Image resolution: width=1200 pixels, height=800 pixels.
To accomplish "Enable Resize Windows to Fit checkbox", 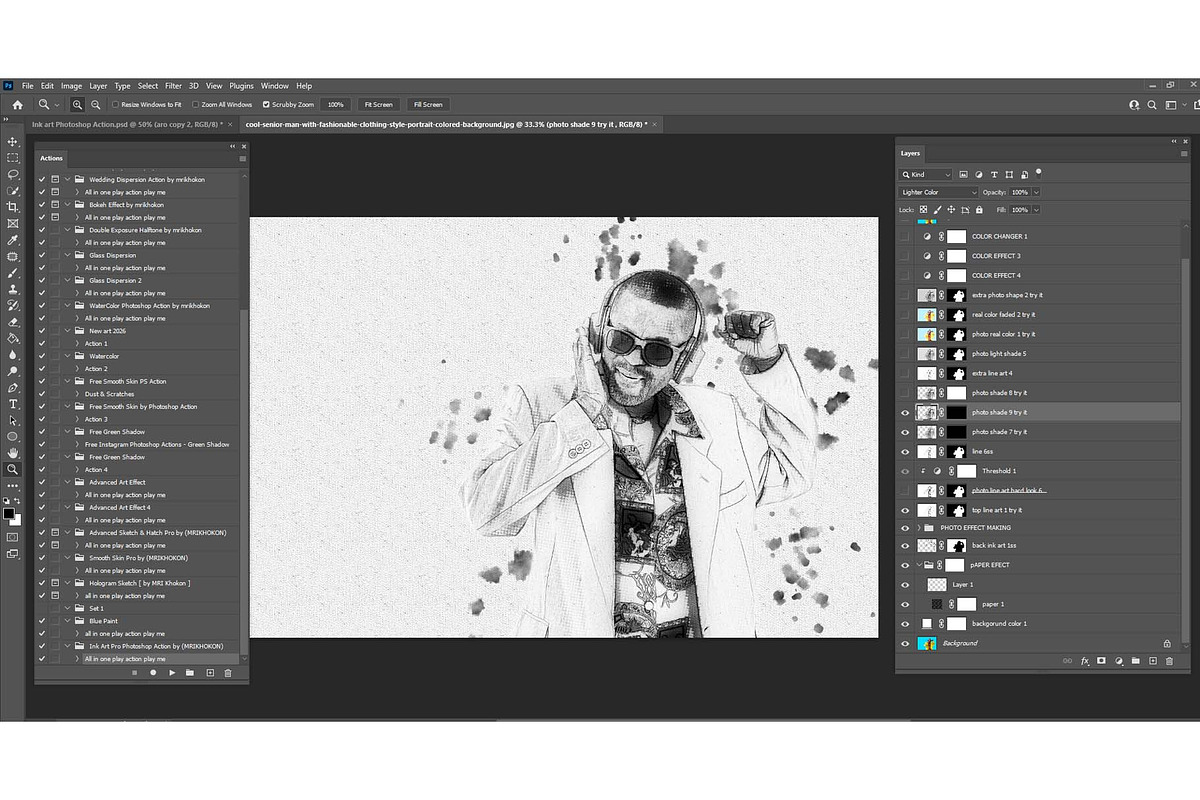I will click(116, 104).
